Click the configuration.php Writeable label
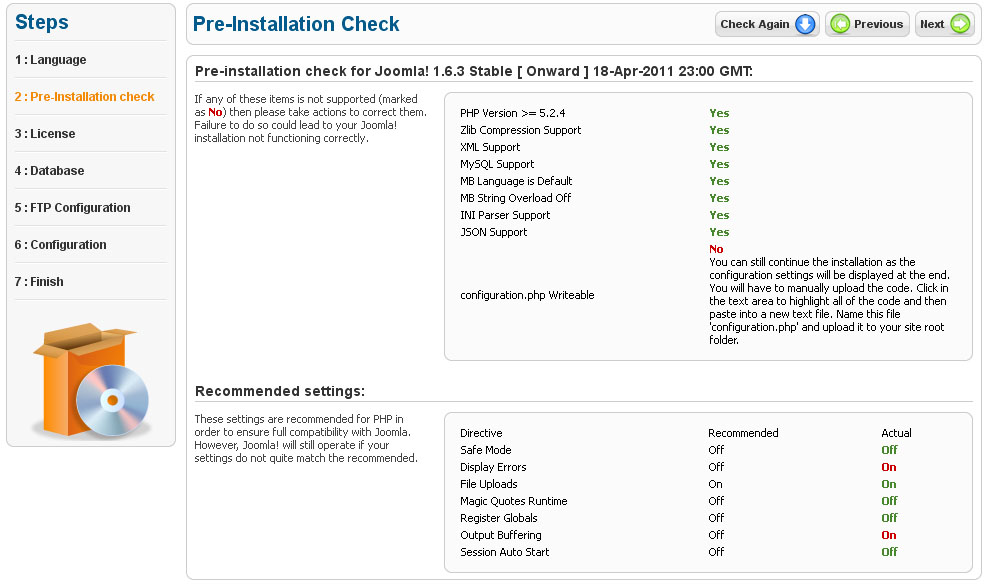Viewport: 986px width, 585px height. click(x=527, y=295)
